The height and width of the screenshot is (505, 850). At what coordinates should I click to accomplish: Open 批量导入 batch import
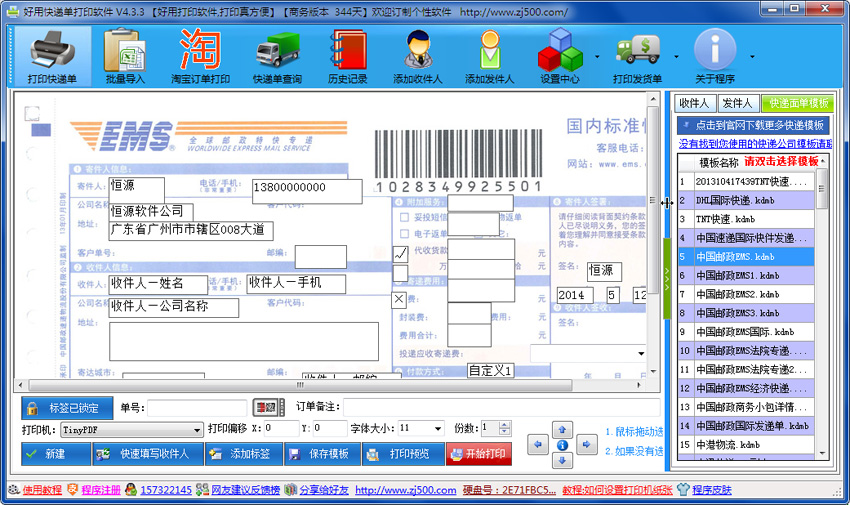(125, 57)
